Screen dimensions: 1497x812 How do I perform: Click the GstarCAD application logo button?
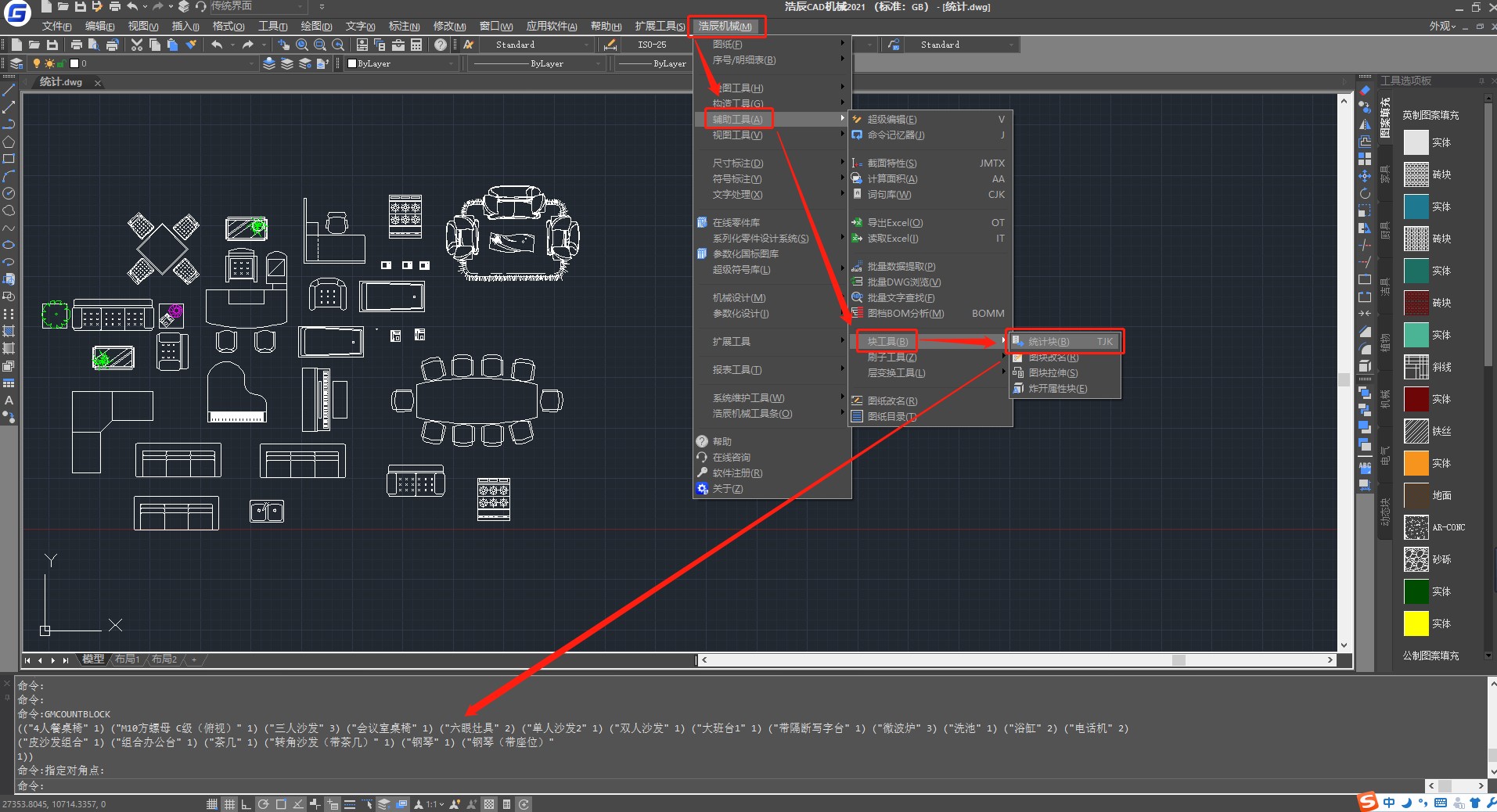pos(17,12)
